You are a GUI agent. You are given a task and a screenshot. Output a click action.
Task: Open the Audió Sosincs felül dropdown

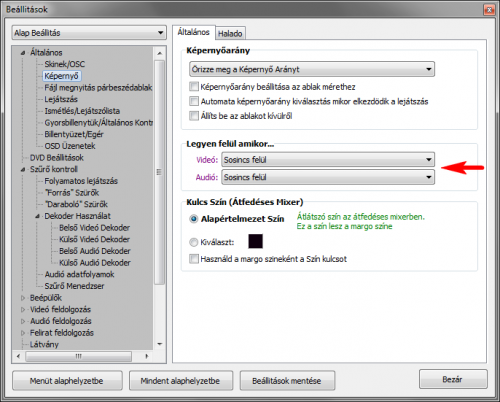tap(328, 177)
